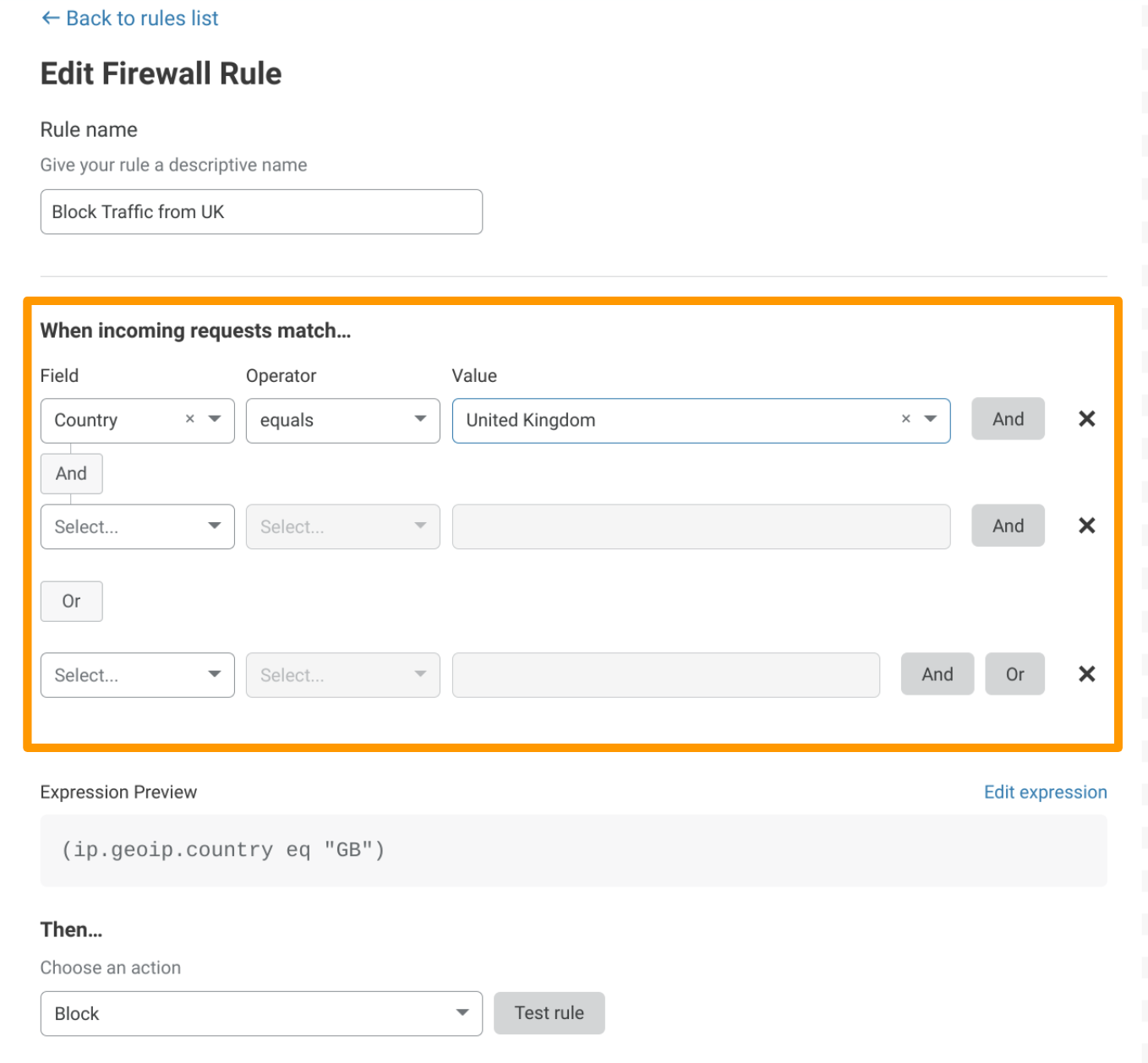Image resolution: width=1148 pixels, height=1063 pixels.
Task: Remove the Country equals United Kingdom row
Action: coord(1086,419)
